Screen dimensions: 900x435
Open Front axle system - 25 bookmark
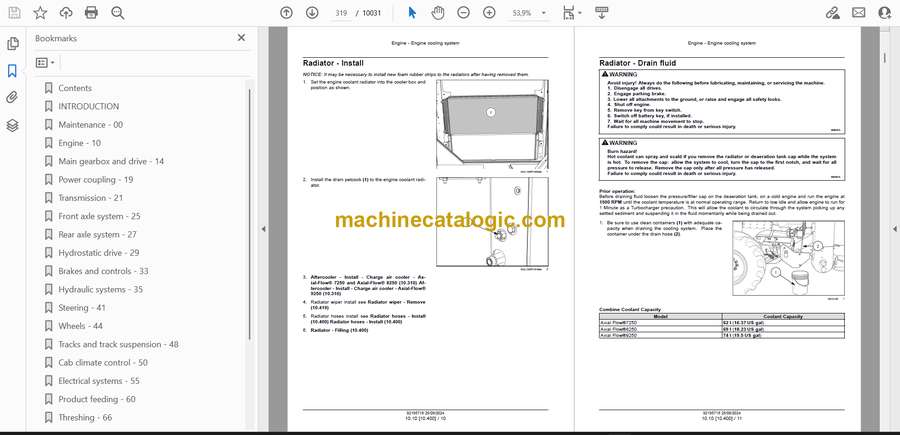99,216
